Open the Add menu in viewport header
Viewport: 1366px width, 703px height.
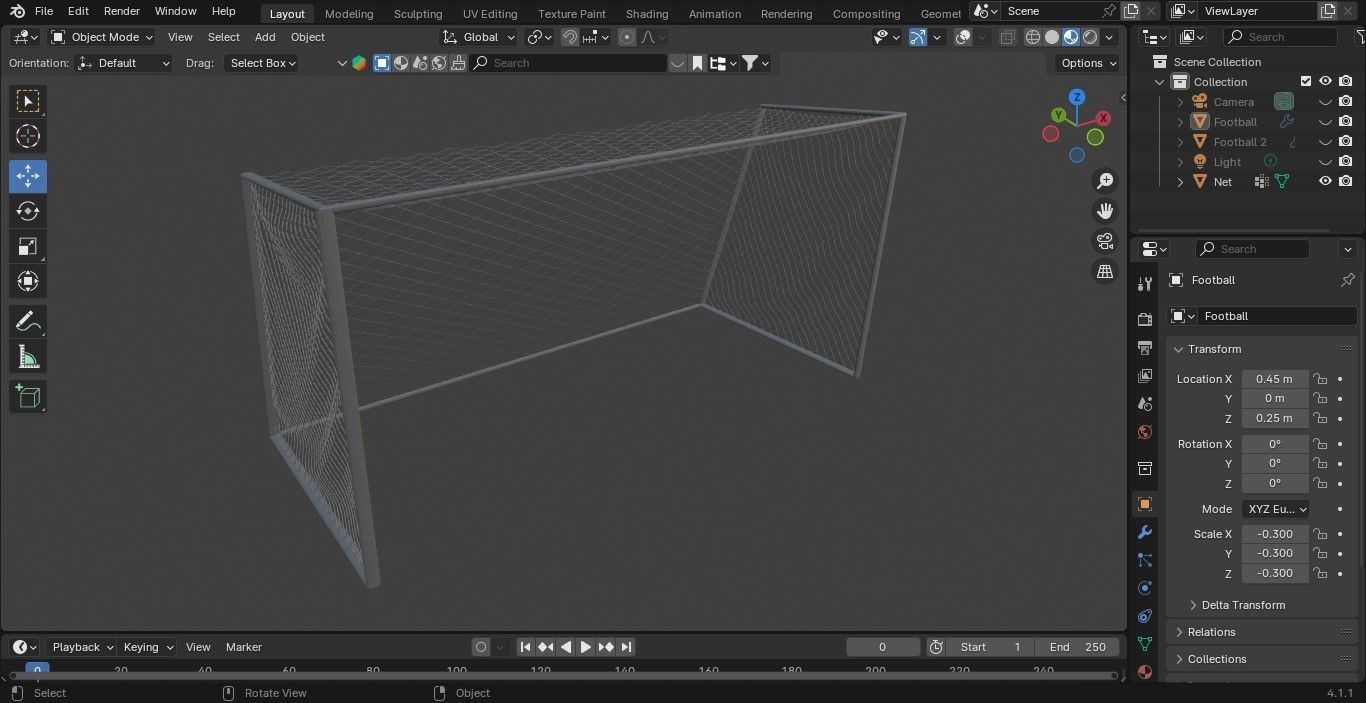click(x=265, y=37)
